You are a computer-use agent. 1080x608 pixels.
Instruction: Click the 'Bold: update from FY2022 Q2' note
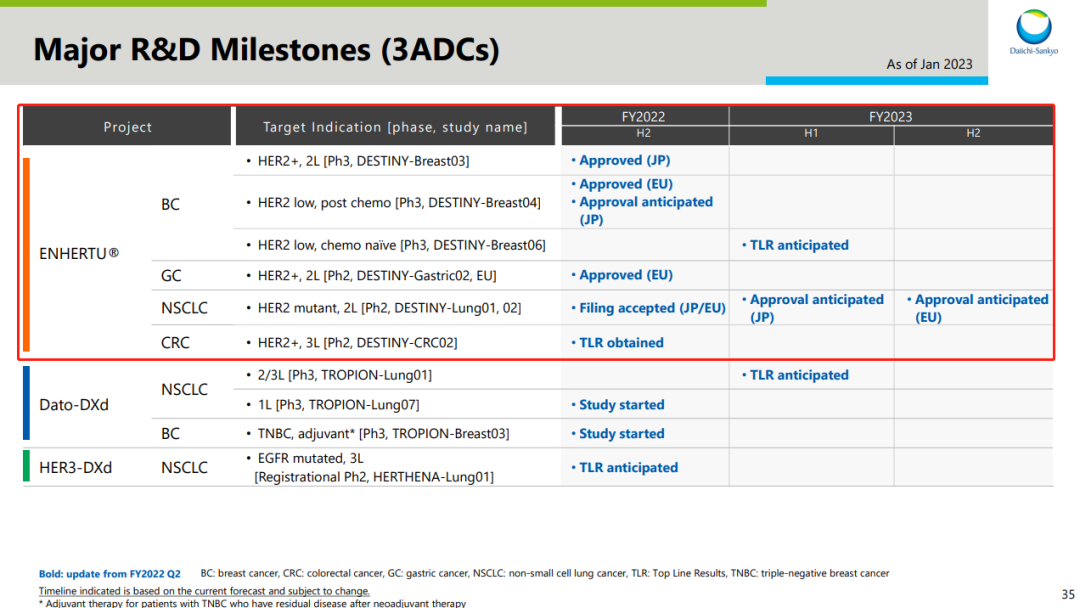[x=110, y=574]
